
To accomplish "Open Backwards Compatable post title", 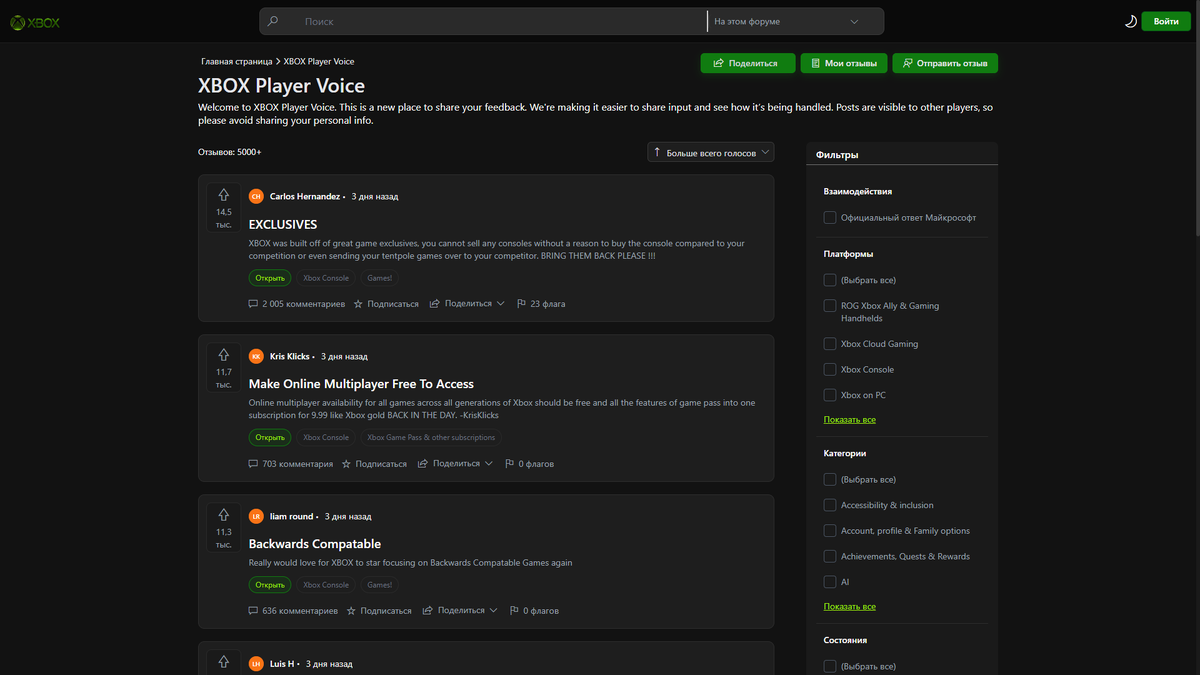I will pos(315,544).
